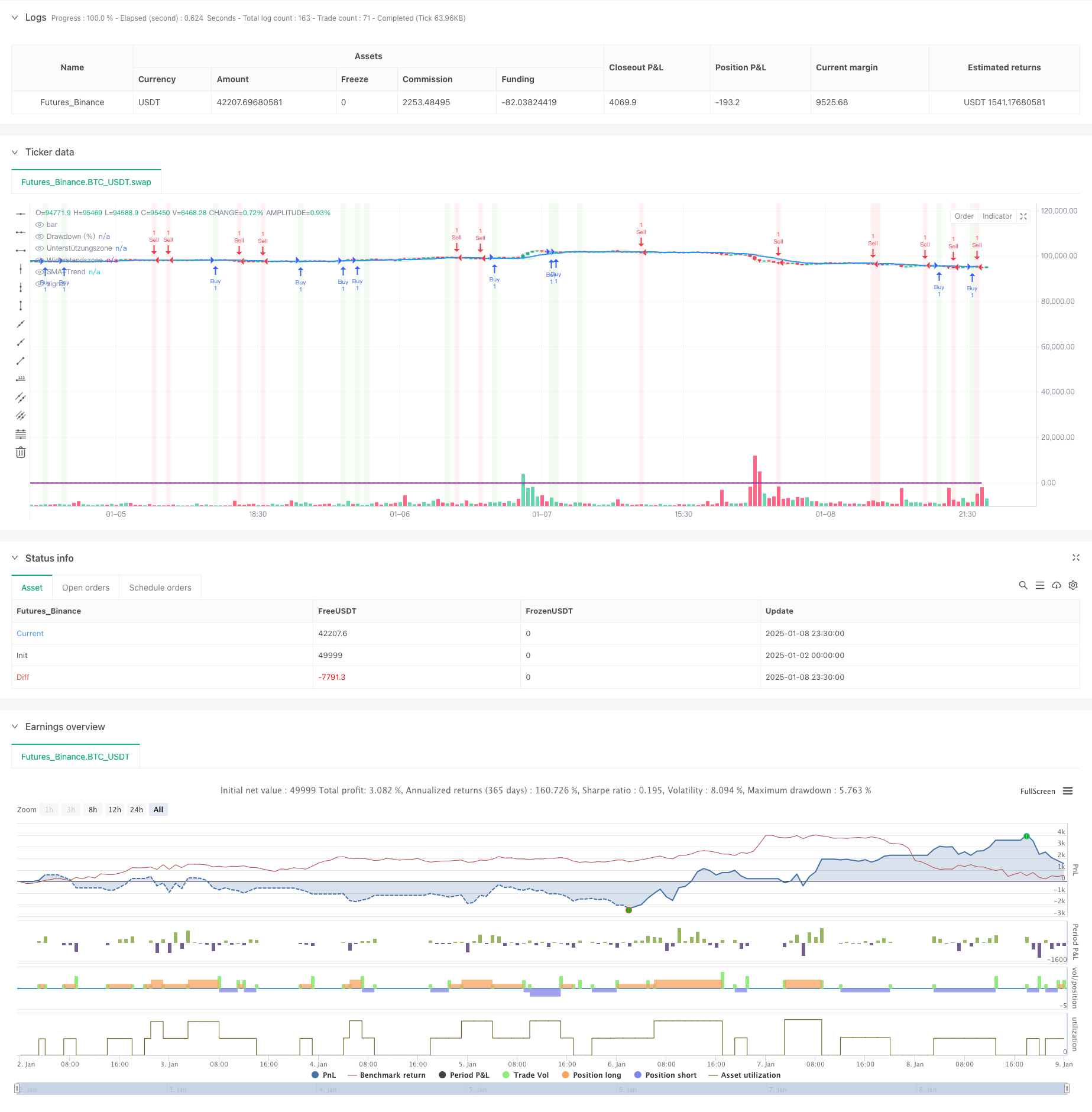
Task: Toggle PnL series in the legend
Action: pyautogui.click(x=323, y=1075)
